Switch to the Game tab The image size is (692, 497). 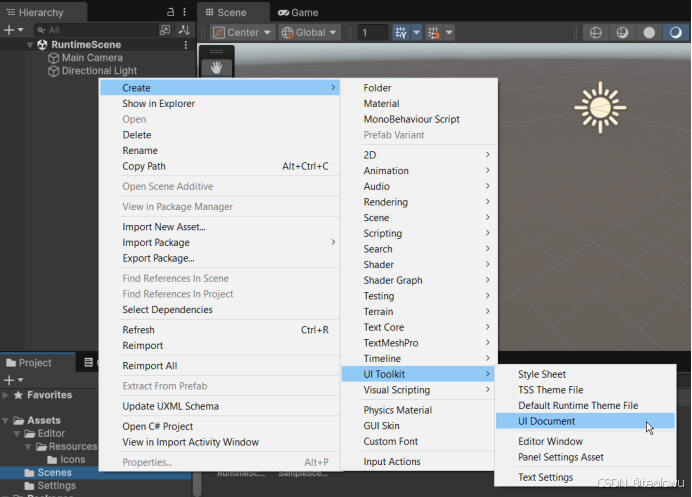(298, 12)
